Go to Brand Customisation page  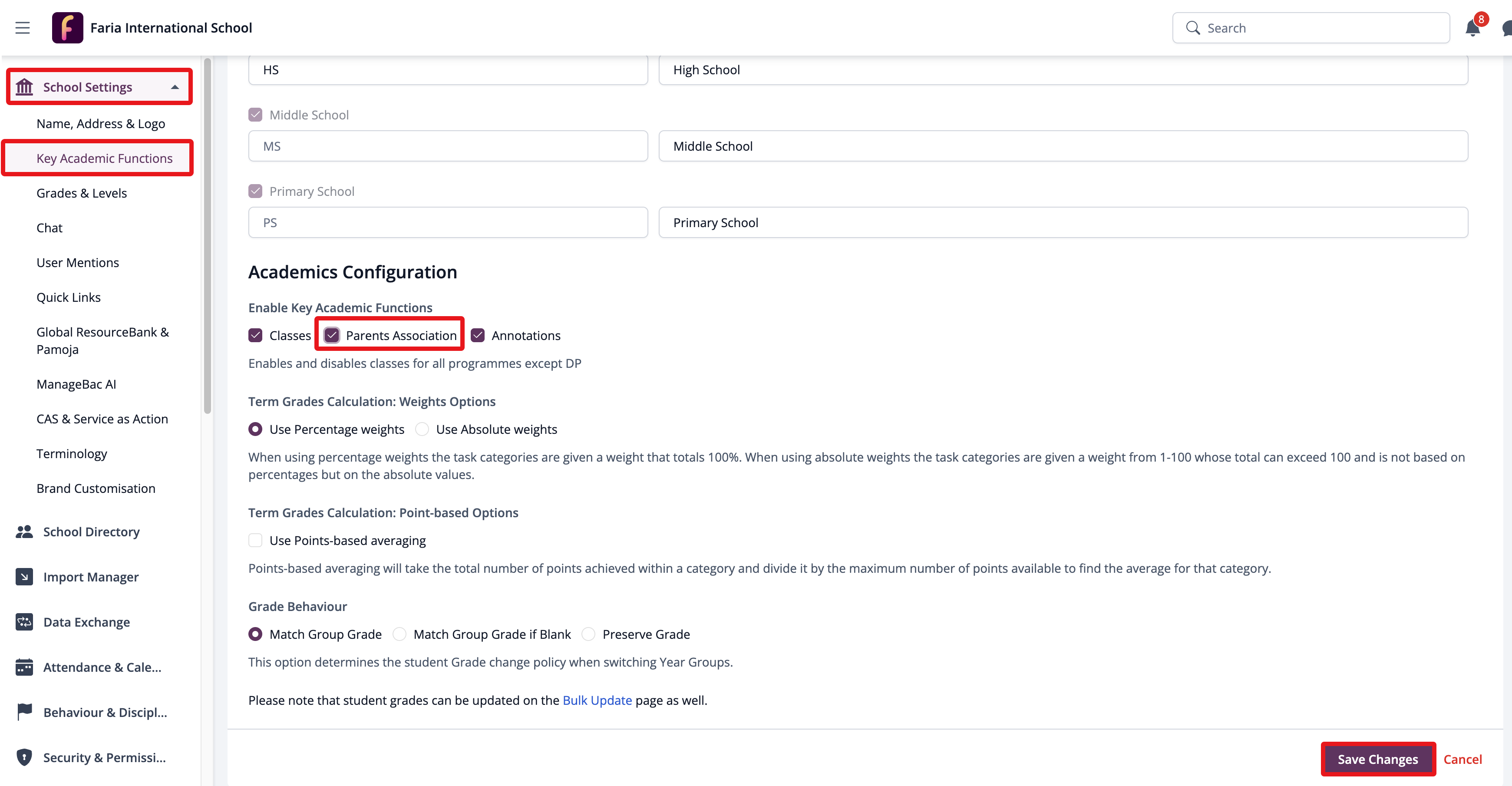pyautogui.click(x=96, y=489)
